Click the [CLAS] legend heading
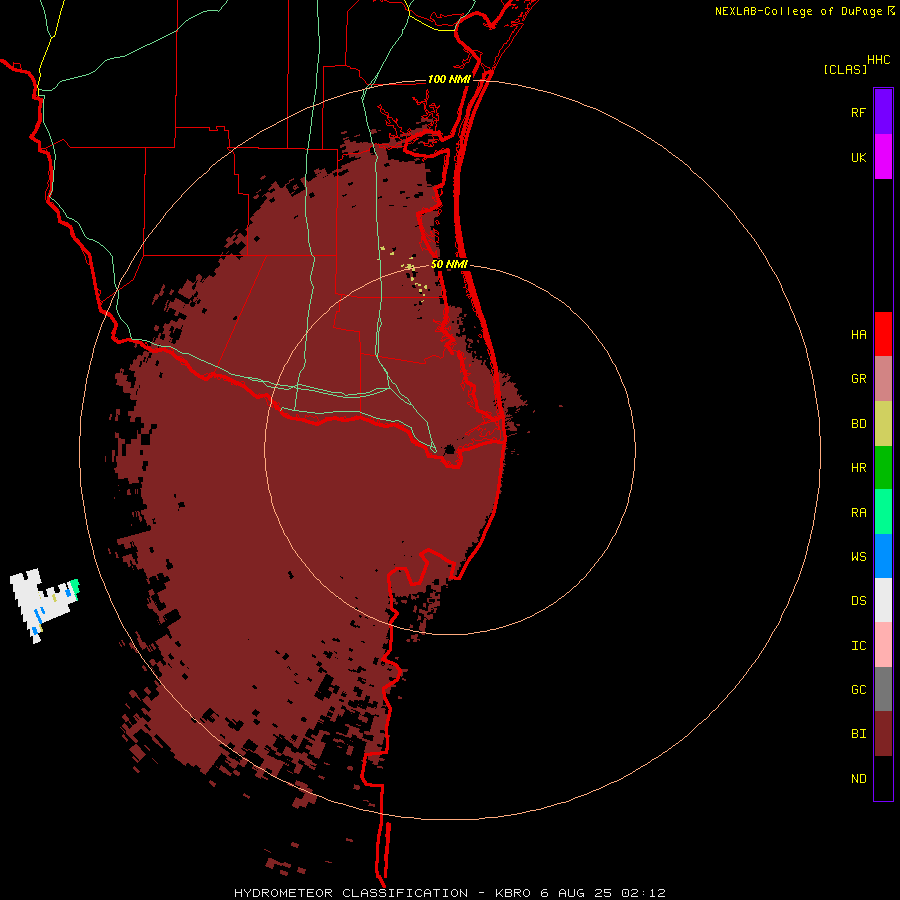 pyautogui.click(x=845, y=69)
